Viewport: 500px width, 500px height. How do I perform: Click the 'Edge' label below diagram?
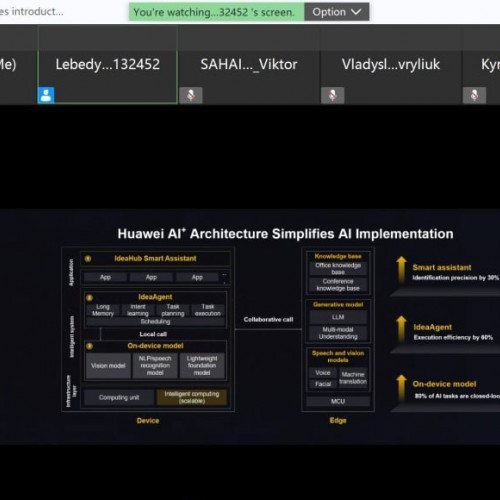338,420
